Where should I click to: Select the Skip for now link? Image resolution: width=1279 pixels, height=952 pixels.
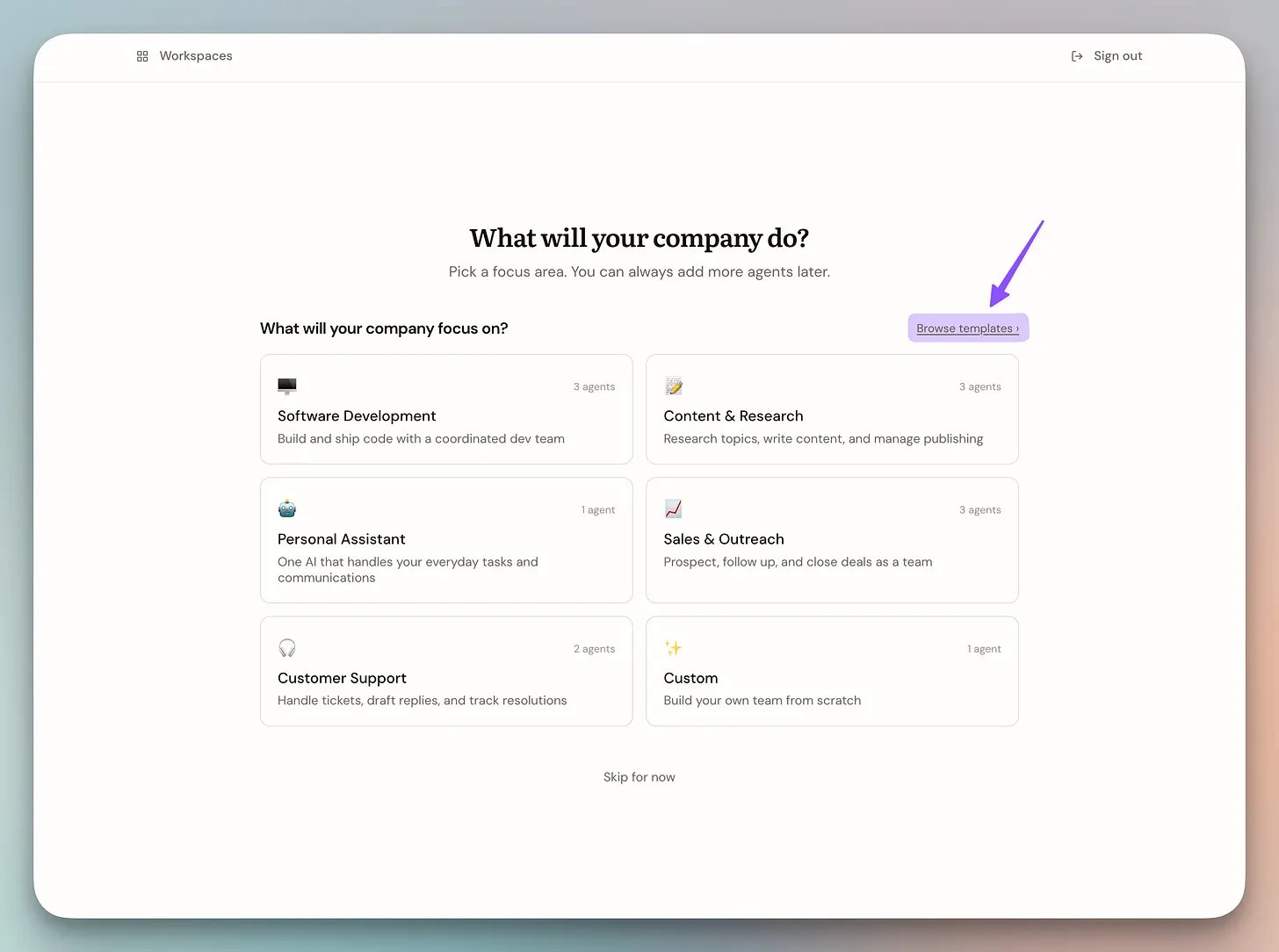pyautogui.click(x=639, y=777)
